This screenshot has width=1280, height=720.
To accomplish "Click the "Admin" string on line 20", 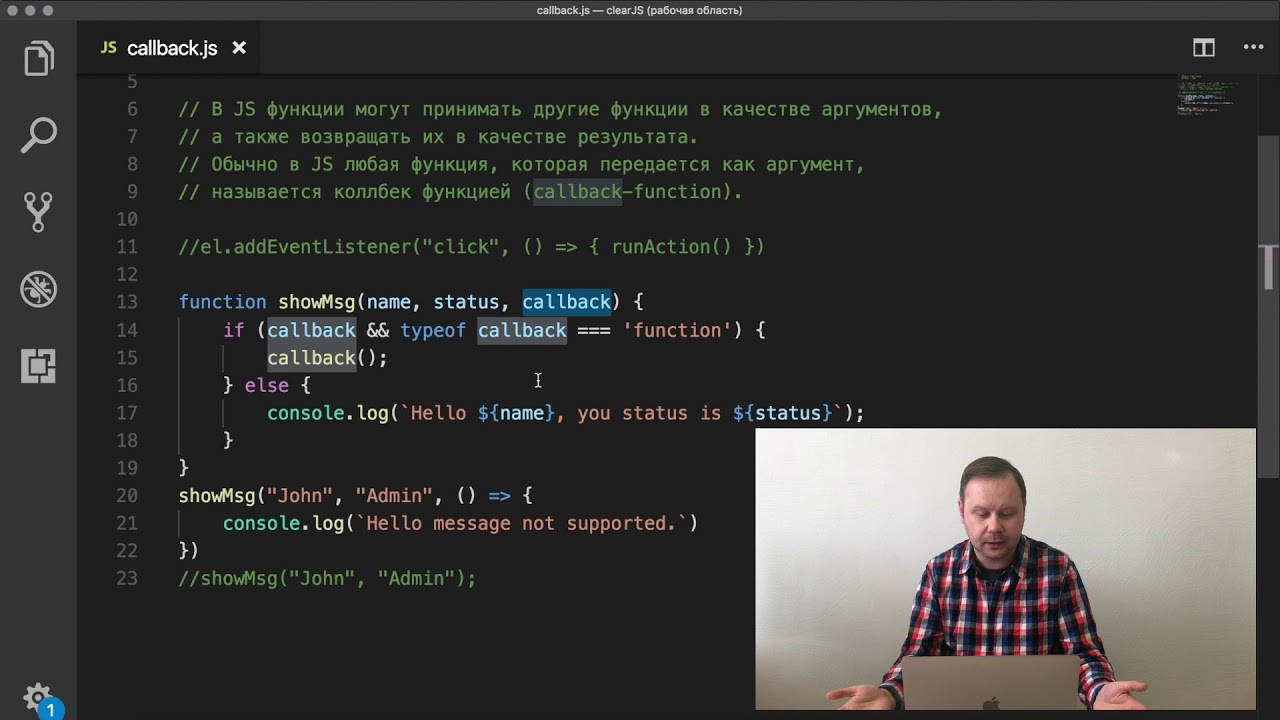I will [394, 495].
